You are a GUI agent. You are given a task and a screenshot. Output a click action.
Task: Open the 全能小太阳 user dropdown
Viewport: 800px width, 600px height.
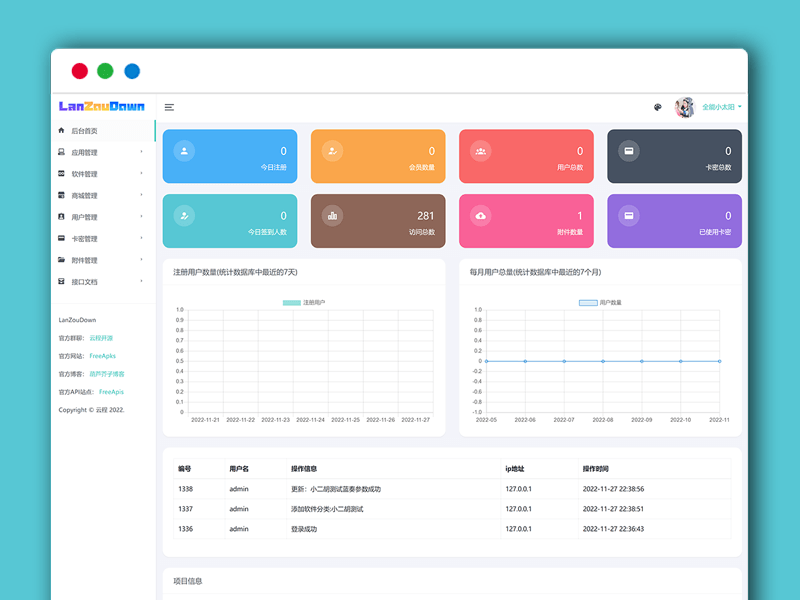pyautogui.click(x=721, y=107)
